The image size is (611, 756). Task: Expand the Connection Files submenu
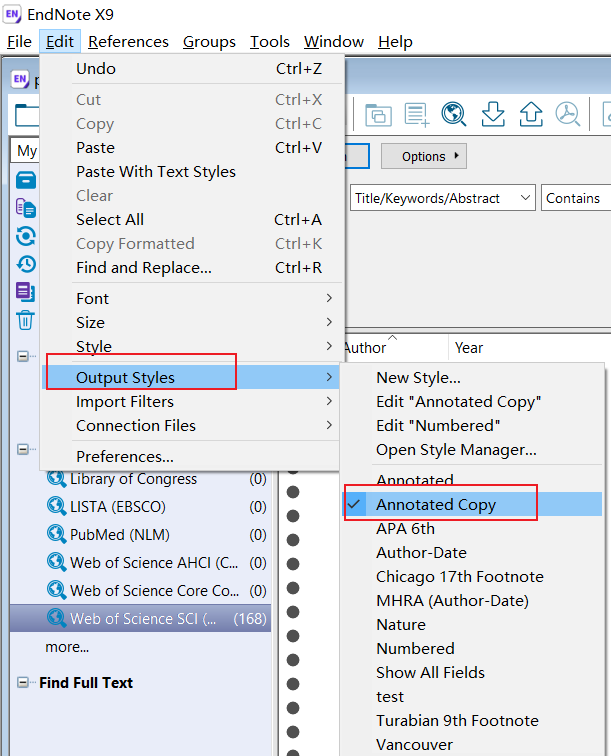[x=192, y=426]
